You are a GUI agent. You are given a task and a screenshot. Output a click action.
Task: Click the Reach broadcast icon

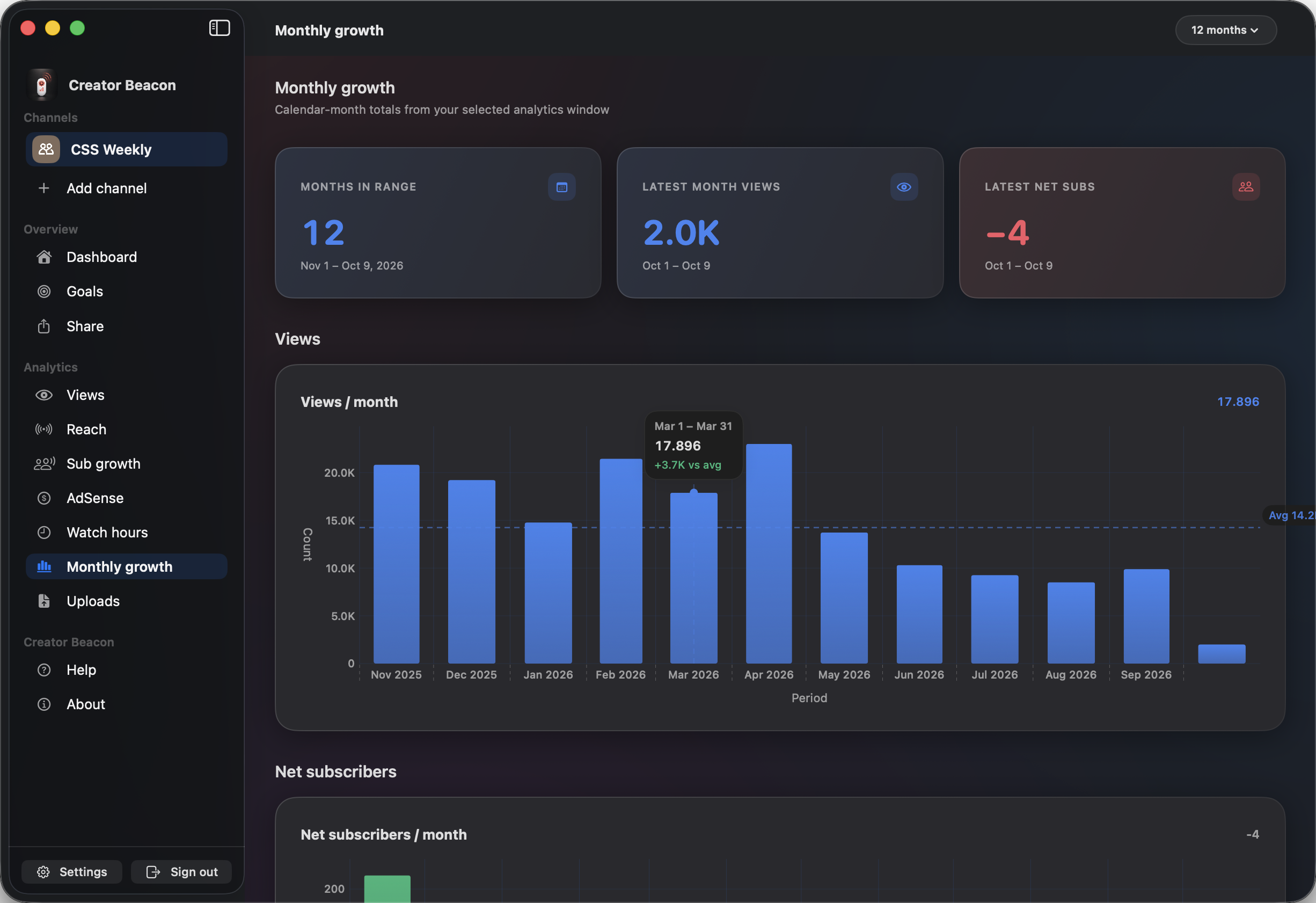click(x=43, y=429)
